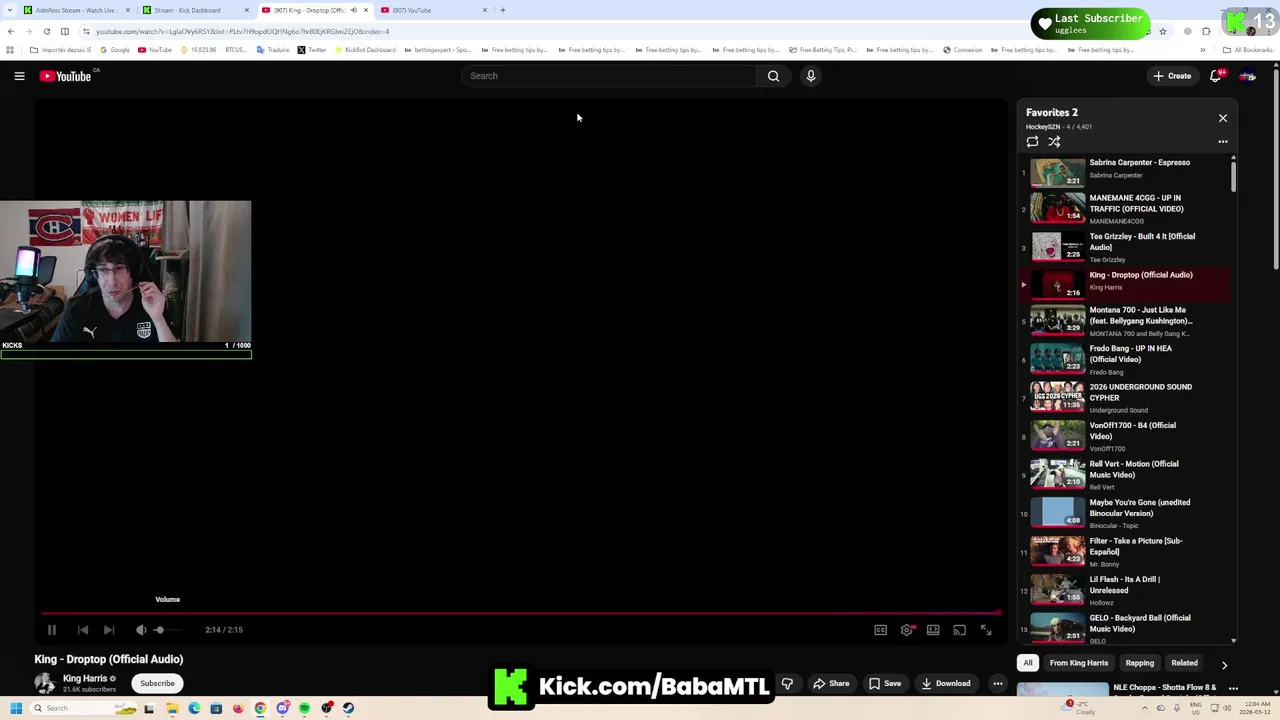Play Montana 700 - Just Like Me

(1125, 320)
